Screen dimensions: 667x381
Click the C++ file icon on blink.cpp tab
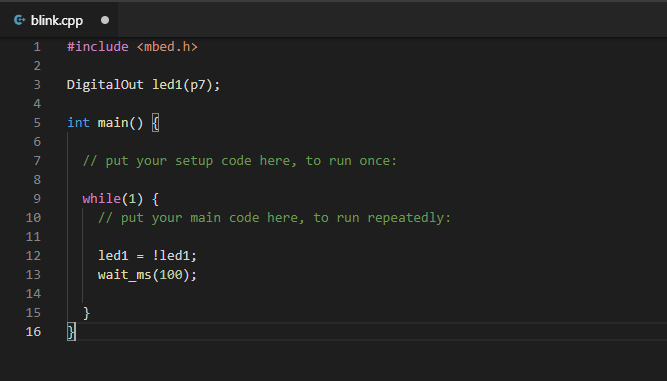click(20, 20)
